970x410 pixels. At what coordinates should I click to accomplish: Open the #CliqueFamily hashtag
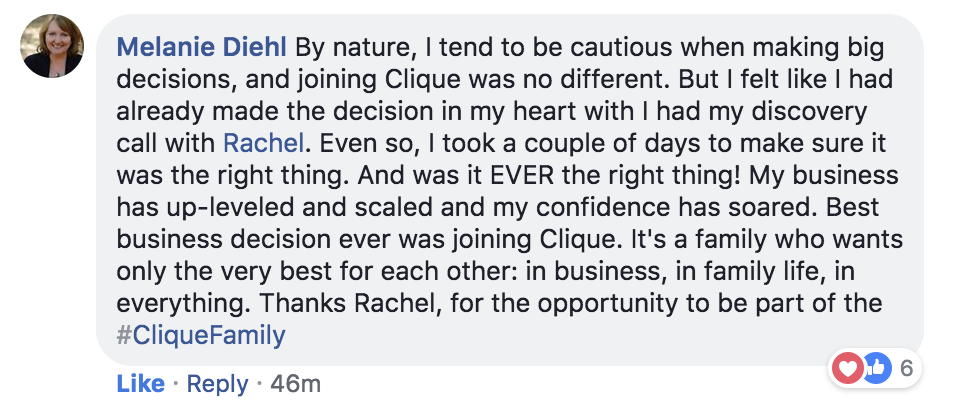201,335
